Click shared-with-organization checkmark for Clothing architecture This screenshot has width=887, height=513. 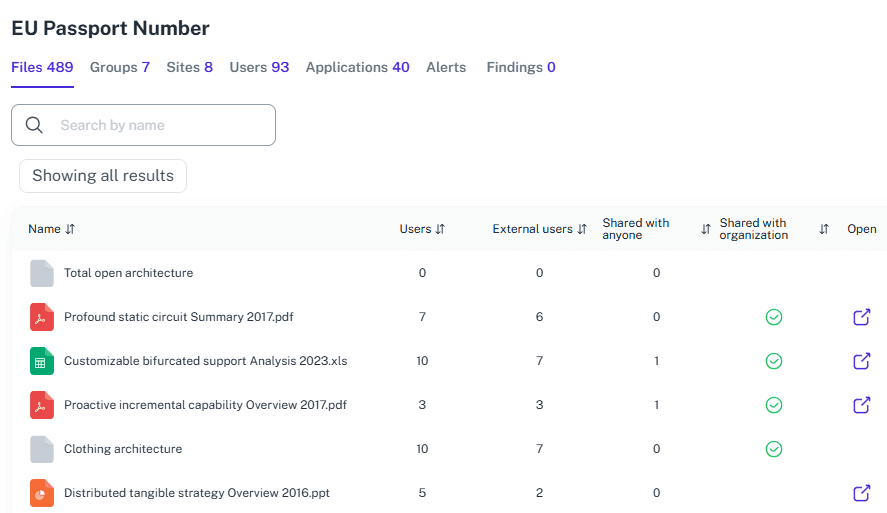point(773,449)
